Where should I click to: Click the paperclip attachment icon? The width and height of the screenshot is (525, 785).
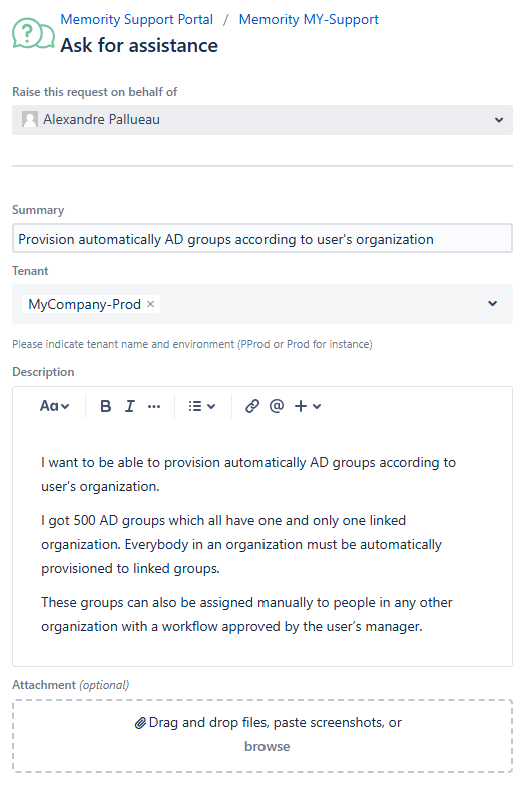coord(140,723)
